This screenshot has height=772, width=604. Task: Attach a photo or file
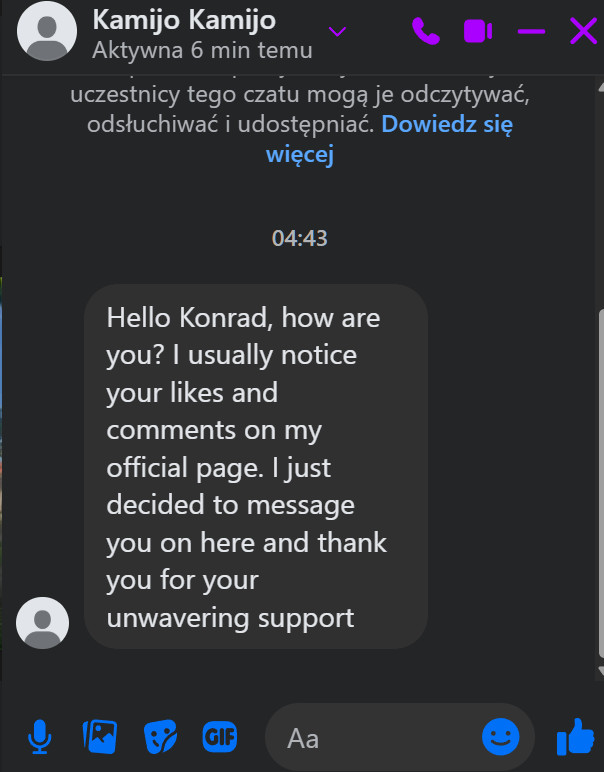(x=100, y=738)
